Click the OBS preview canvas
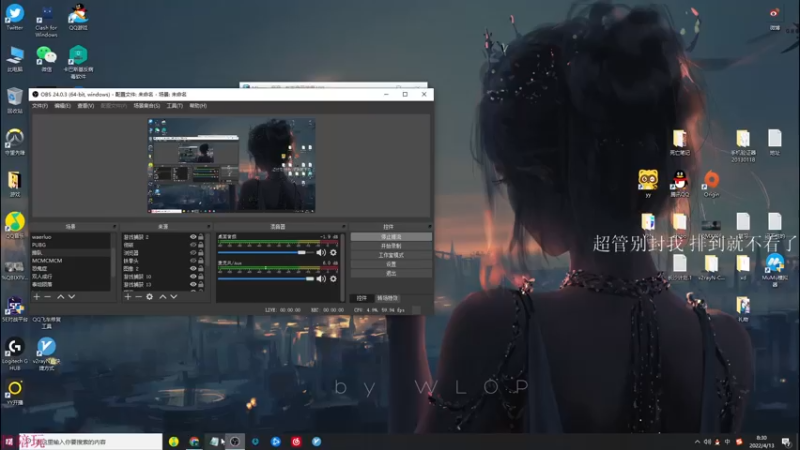The image size is (800, 450). point(231,165)
